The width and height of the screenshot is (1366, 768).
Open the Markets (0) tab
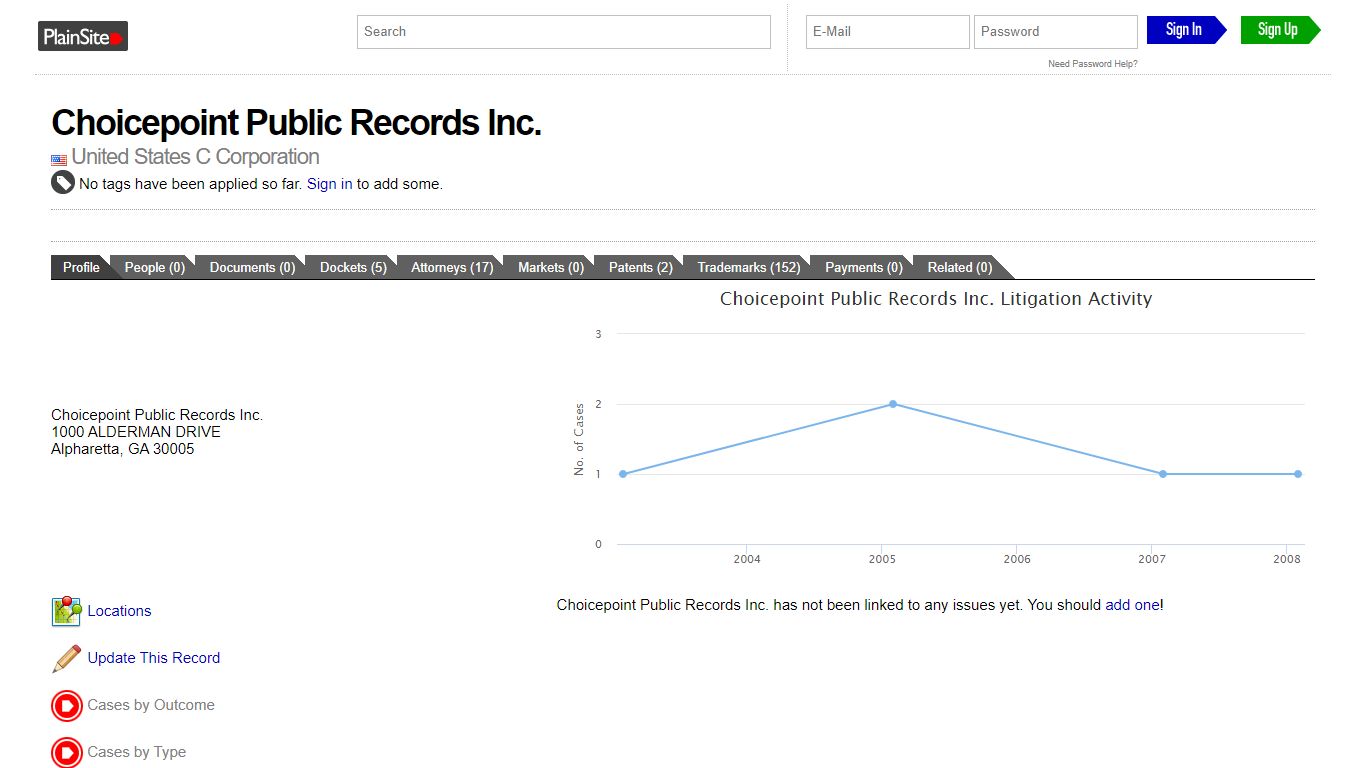click(x=551, y=267)
